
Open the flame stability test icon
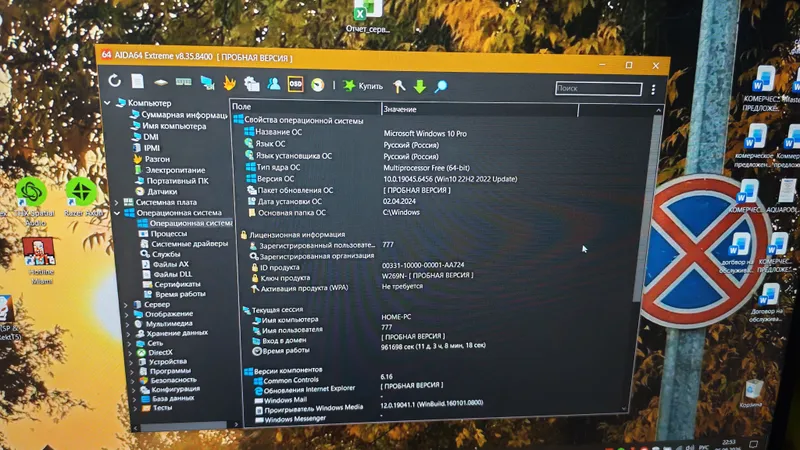(x=230, y=83)
